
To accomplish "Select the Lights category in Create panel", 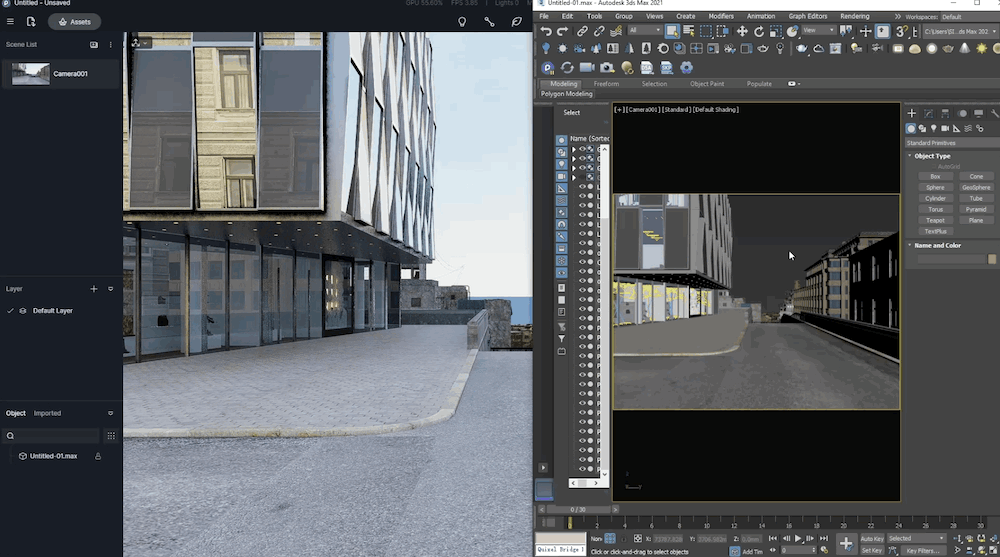I will pyautogui.click(x=934, y=128).
